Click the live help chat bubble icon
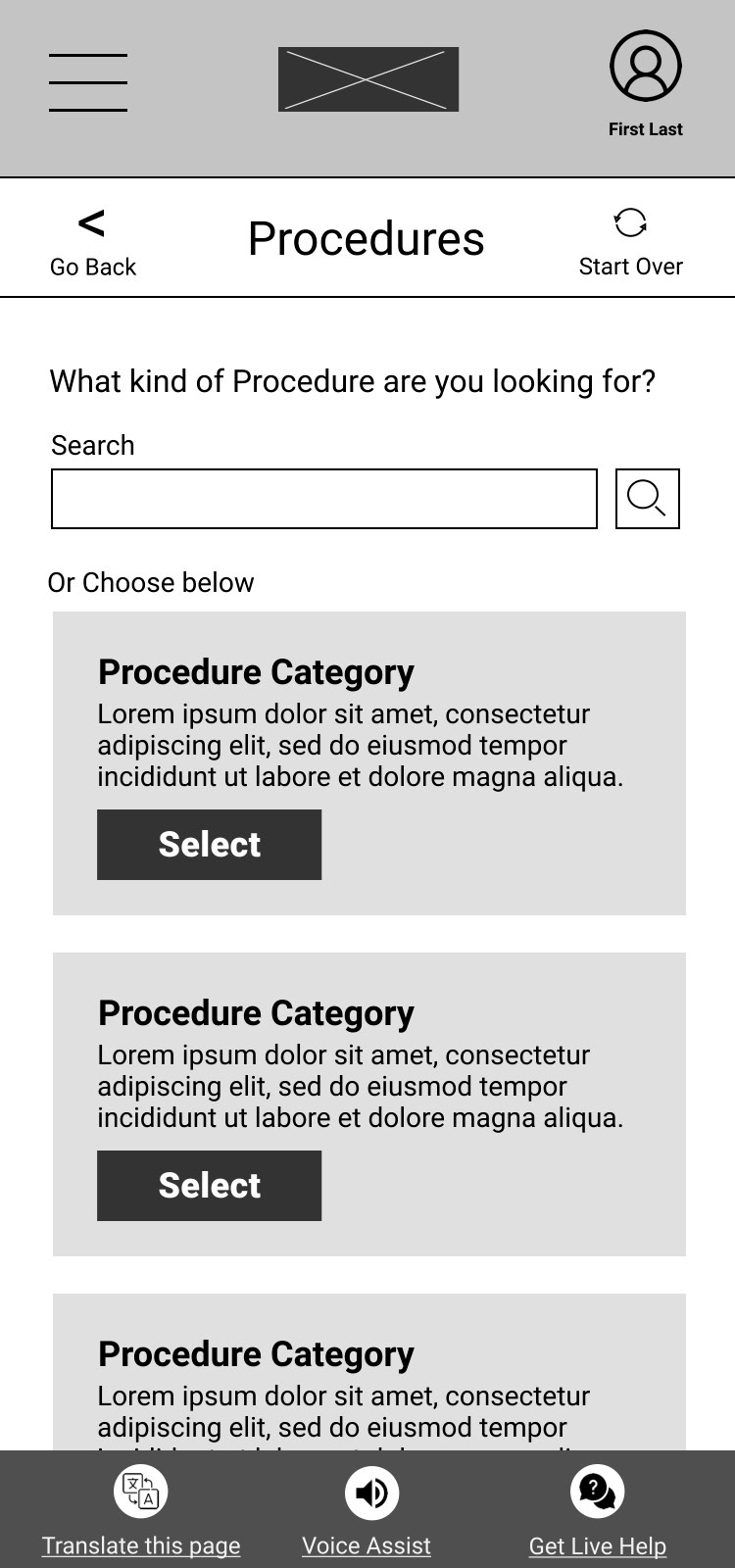The width and height of the screenshot is (735, 1568). pyautogui.click(x=597, y=1492)
